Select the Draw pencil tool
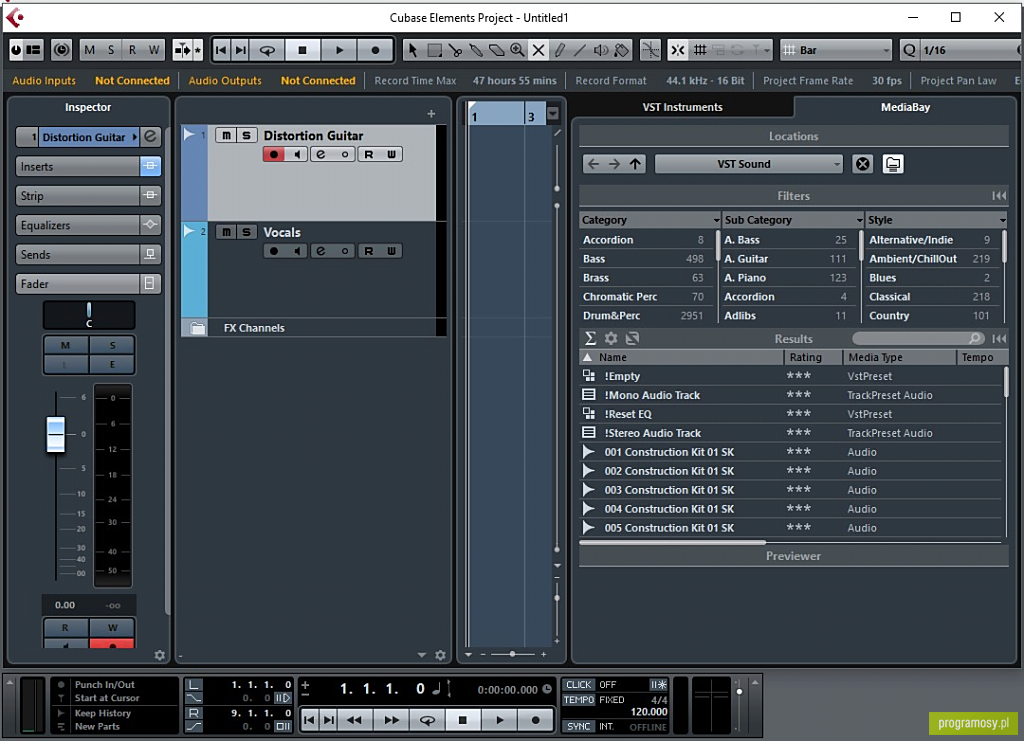The image size is (1024, 741). [x=559, y=50]
